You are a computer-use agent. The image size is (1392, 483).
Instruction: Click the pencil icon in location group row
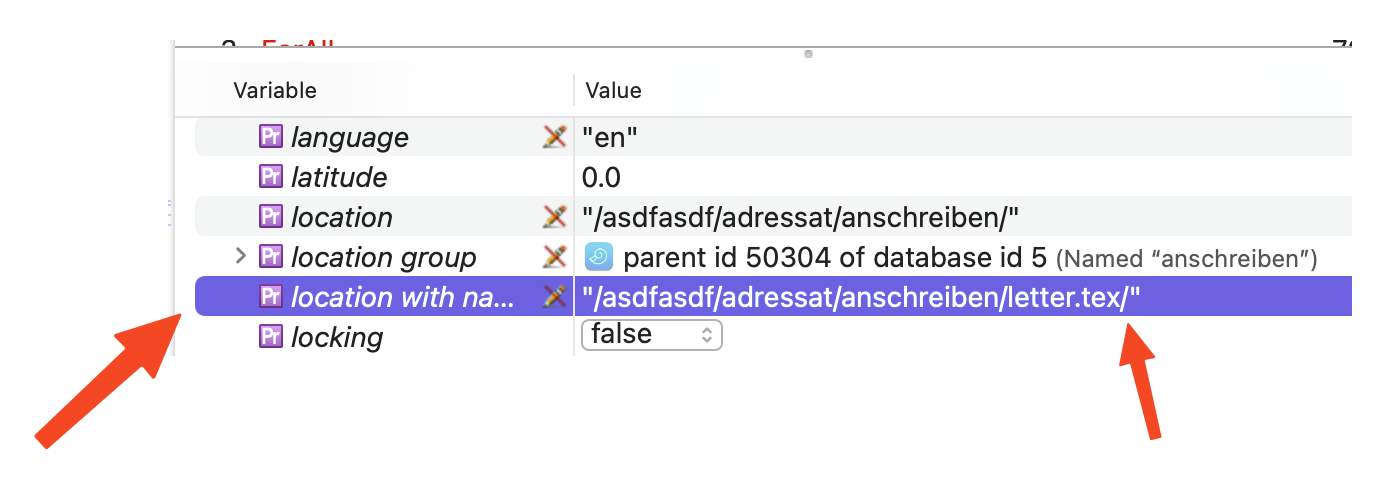click(554, 257)
